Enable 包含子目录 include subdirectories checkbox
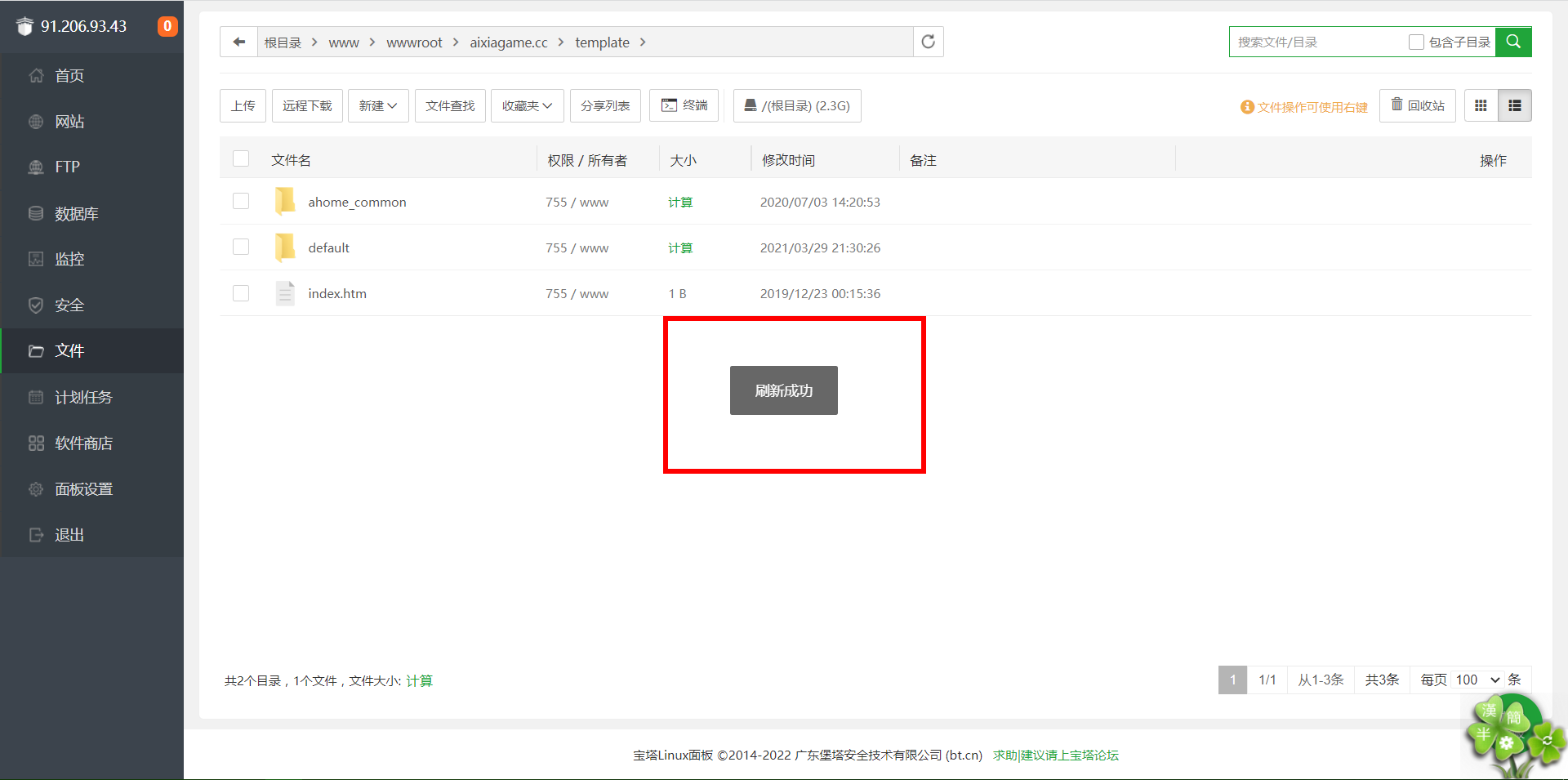This screenshot has width=1568, height=780. 1416,42
